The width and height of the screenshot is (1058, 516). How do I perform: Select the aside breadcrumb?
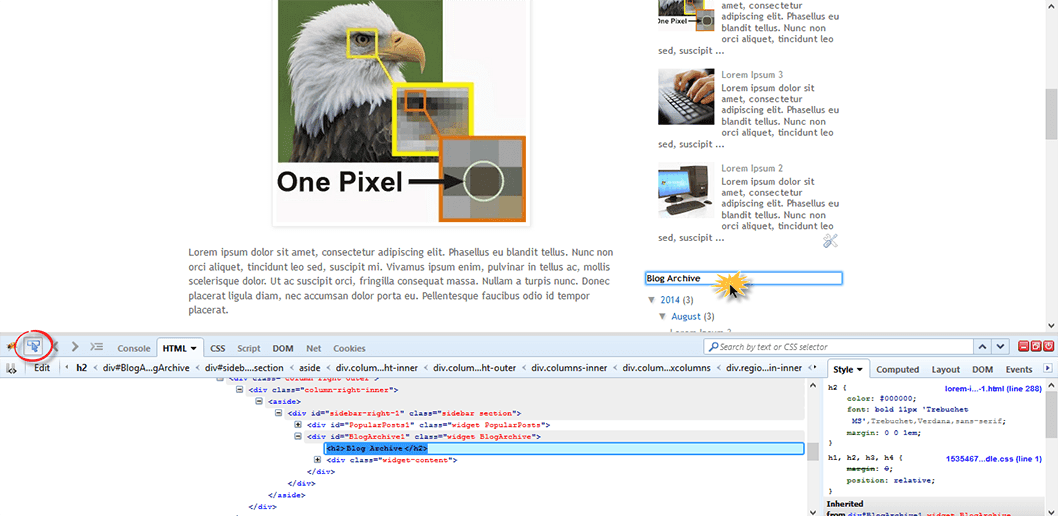coord(308,368)
